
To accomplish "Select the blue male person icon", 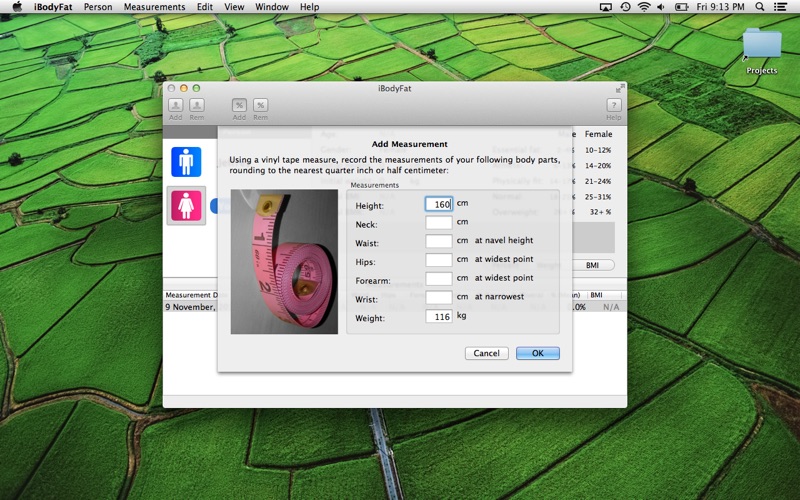I will pyautogui.click(x=186, y=162).
